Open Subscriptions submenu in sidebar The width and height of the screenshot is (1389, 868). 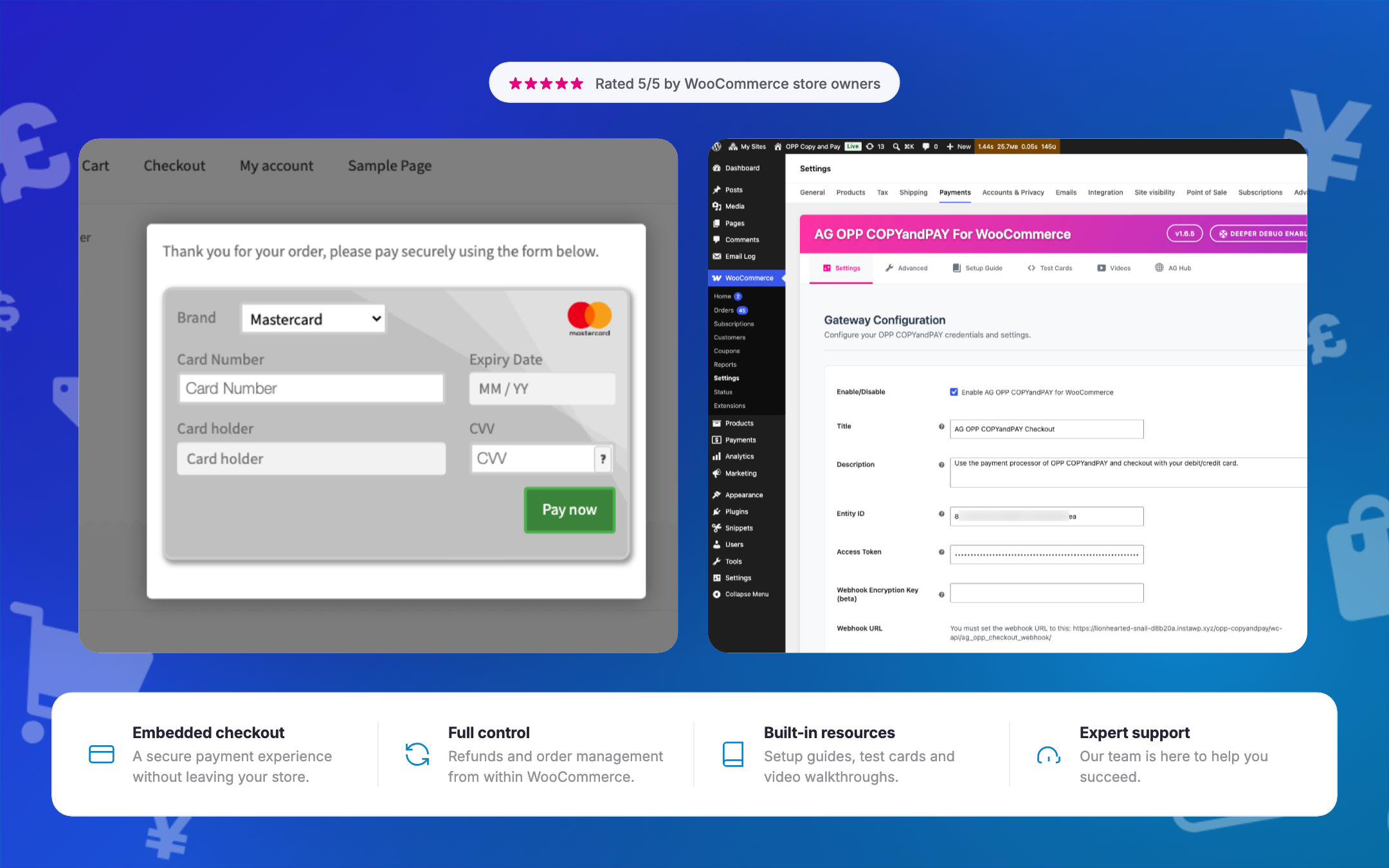tap(734, 323)
